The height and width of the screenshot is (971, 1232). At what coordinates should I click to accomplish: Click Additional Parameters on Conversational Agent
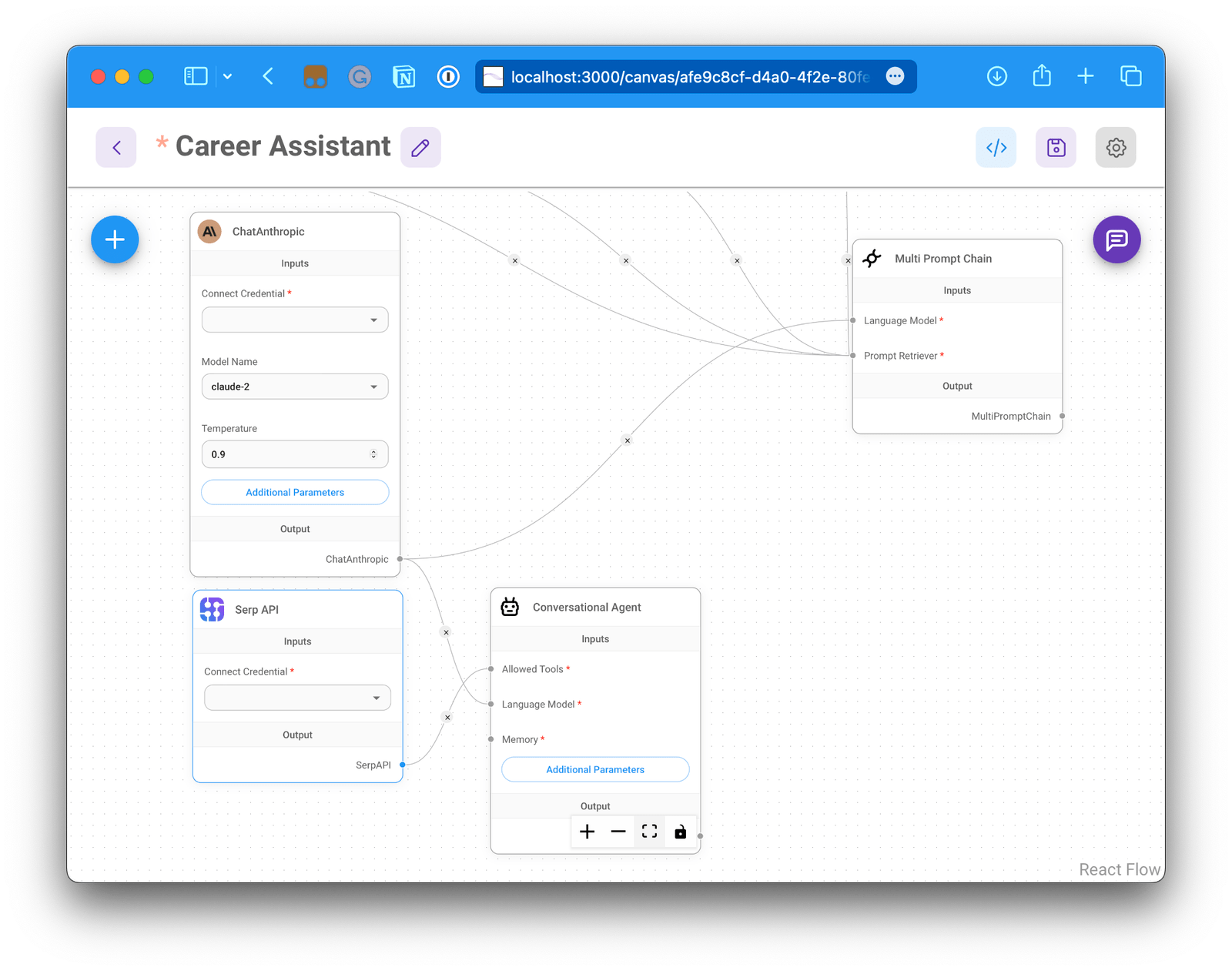[594, 769]
